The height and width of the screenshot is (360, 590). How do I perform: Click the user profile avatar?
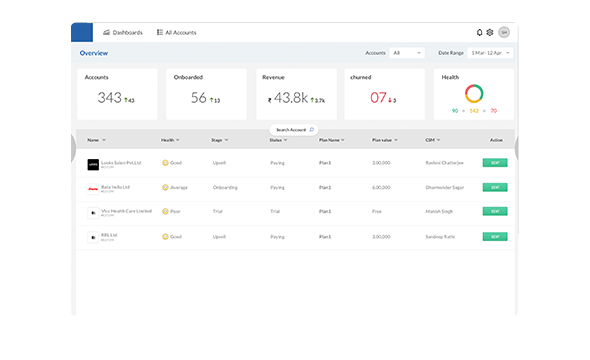pos(504,32)
